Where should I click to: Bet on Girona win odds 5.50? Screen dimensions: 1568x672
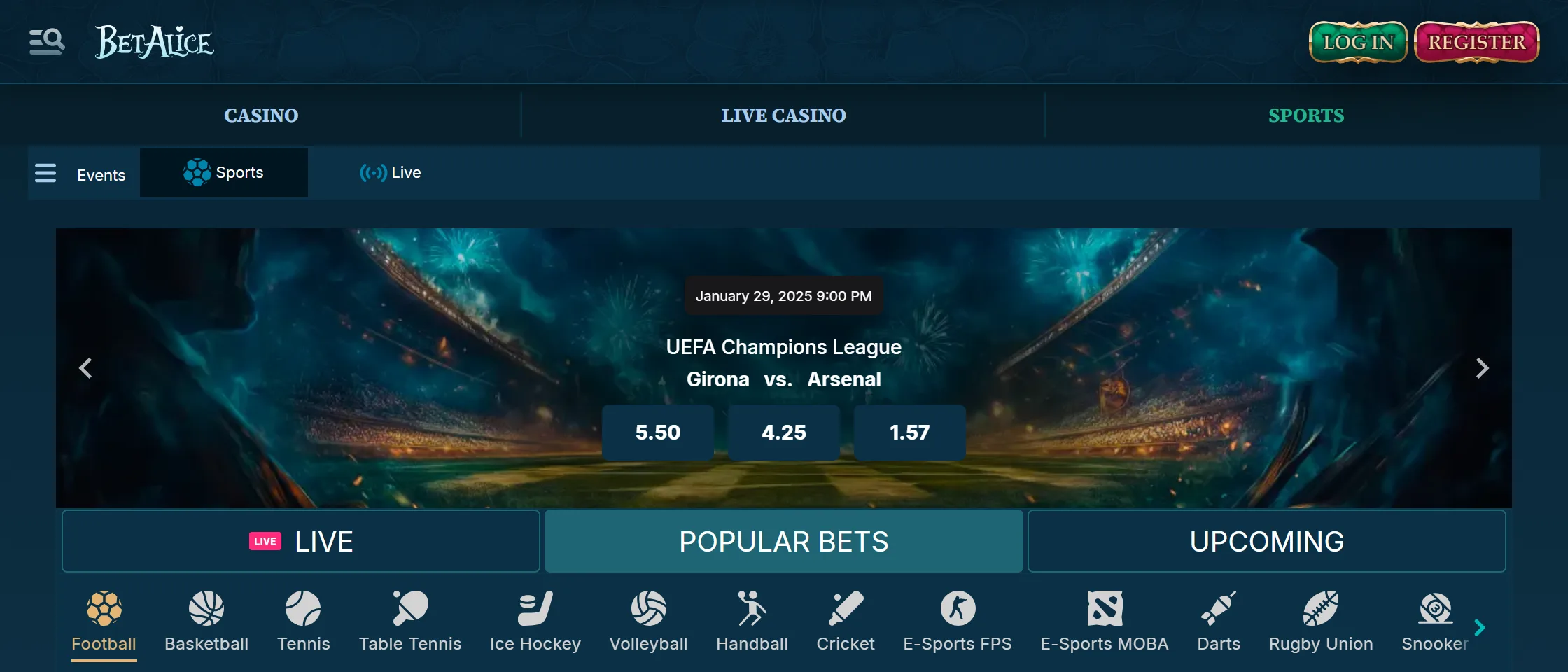coord(658,433)
